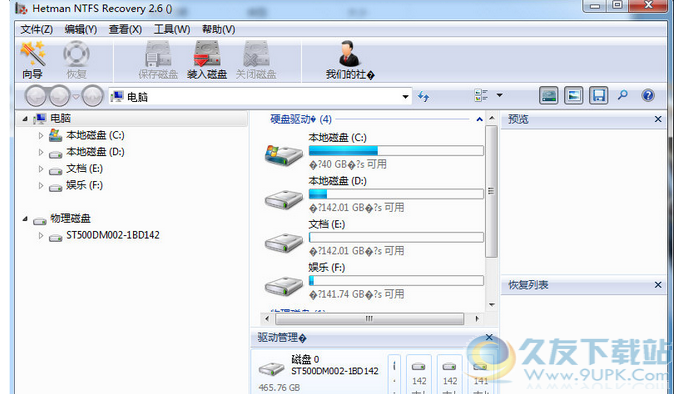Open help via the question mark icon
The image size is (678, 394).
point(648,95)
